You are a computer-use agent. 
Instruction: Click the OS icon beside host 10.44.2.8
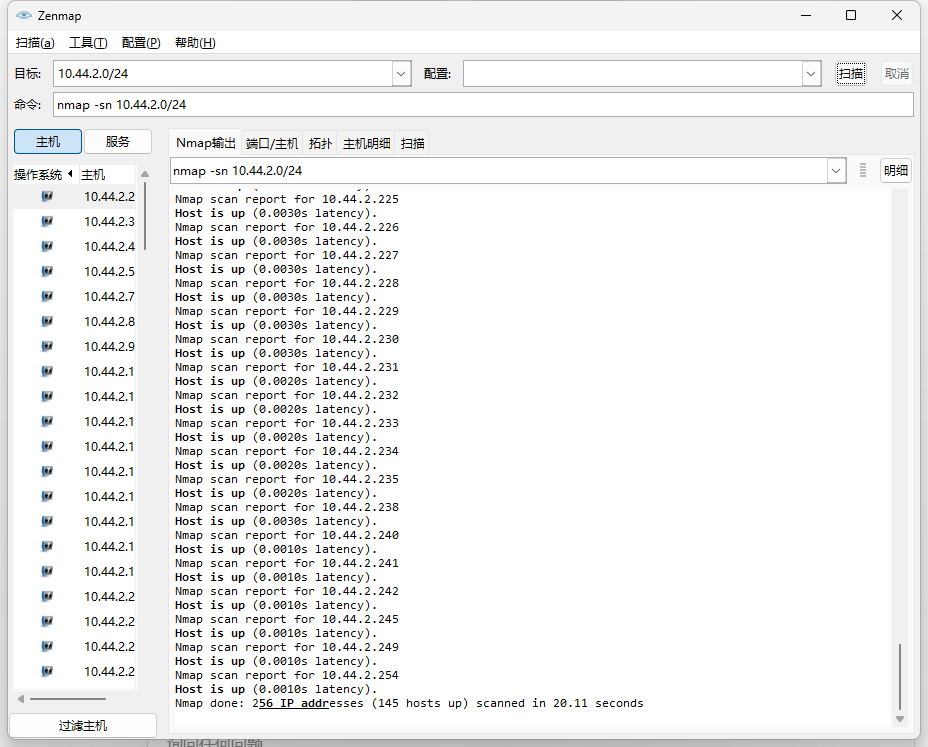(x=47, y=321)
